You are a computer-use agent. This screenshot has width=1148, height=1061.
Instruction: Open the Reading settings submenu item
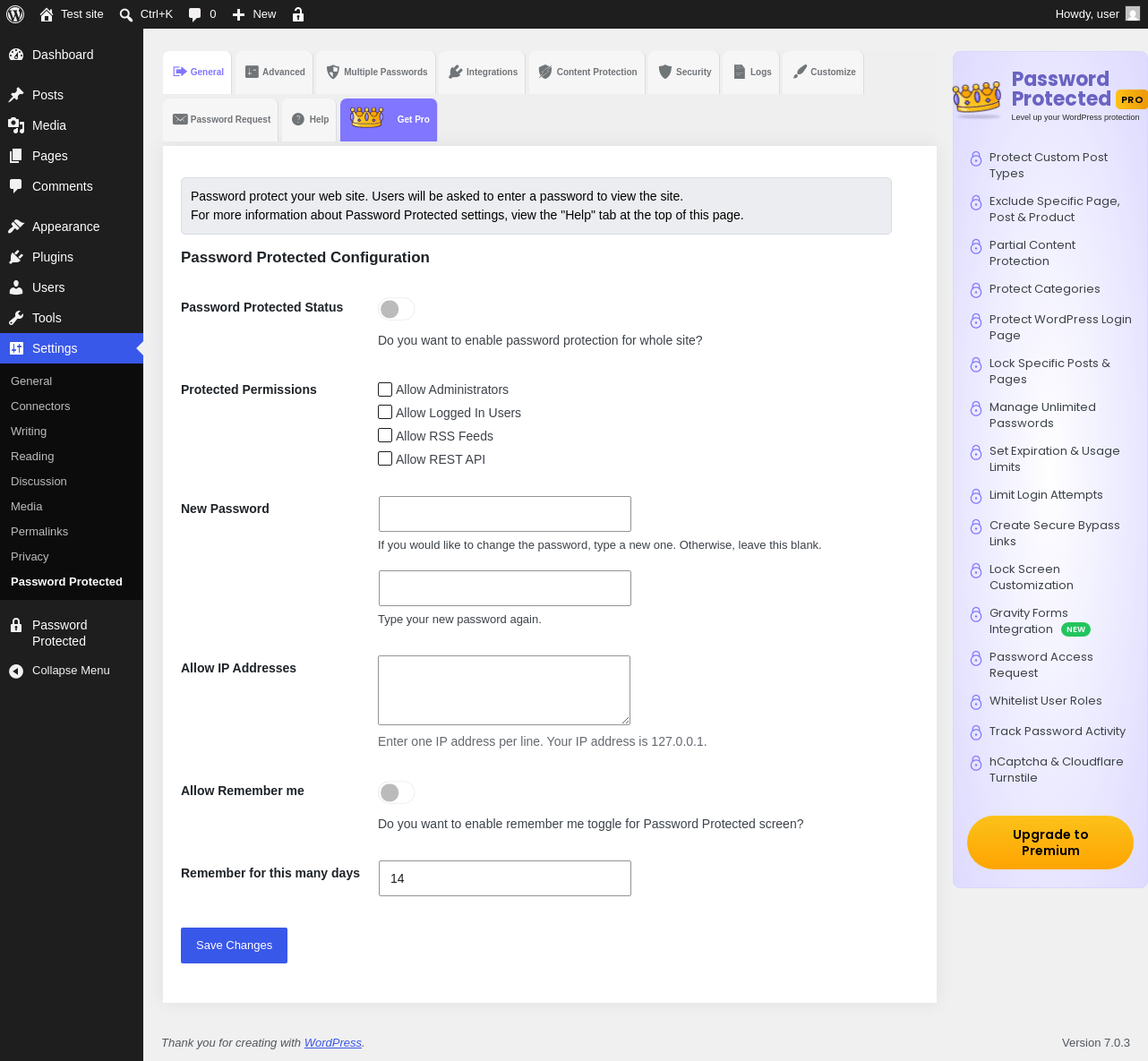[x=32, y=457]
